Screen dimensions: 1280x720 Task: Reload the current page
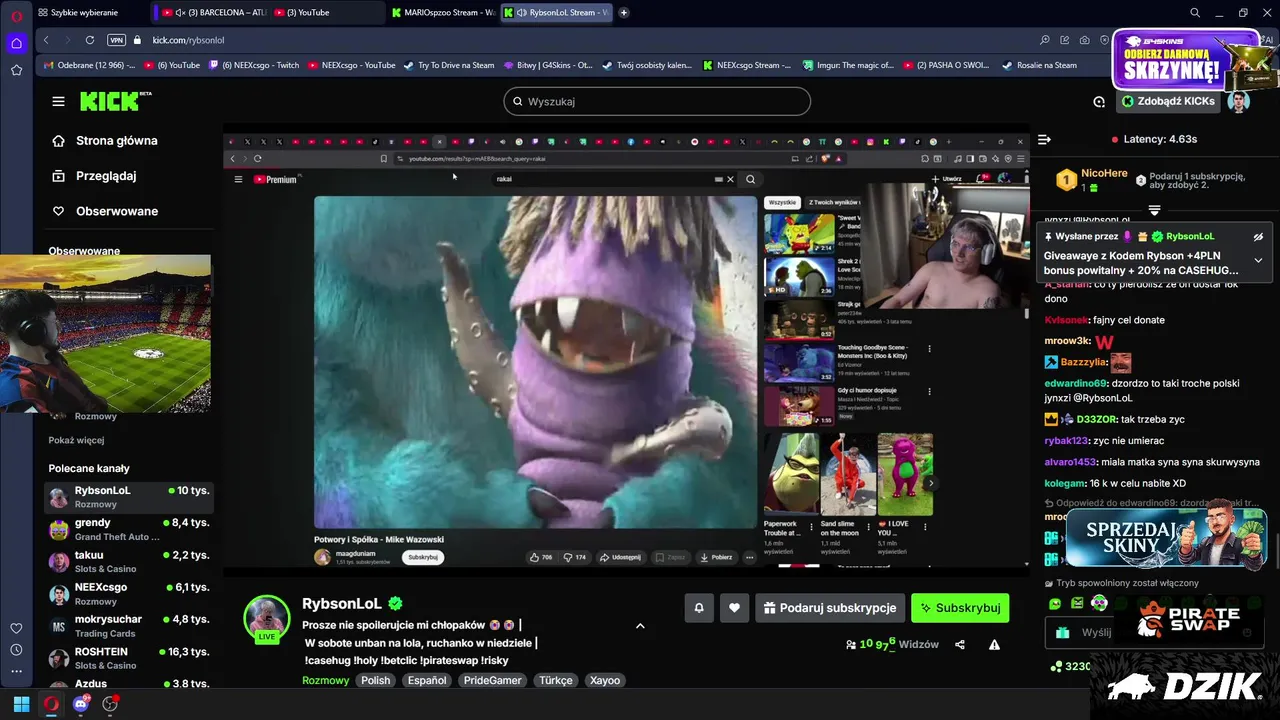90,40
